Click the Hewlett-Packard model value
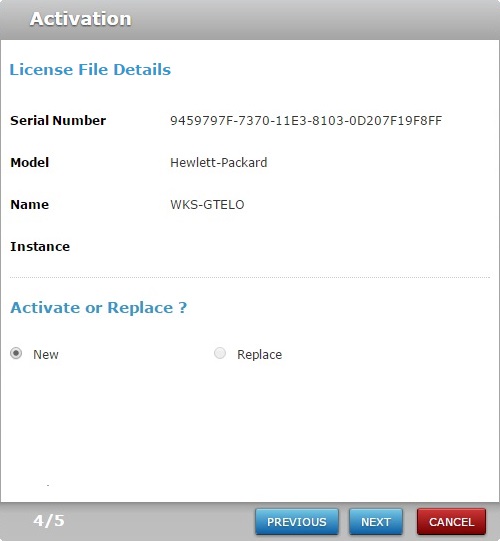 pos(219,163)
